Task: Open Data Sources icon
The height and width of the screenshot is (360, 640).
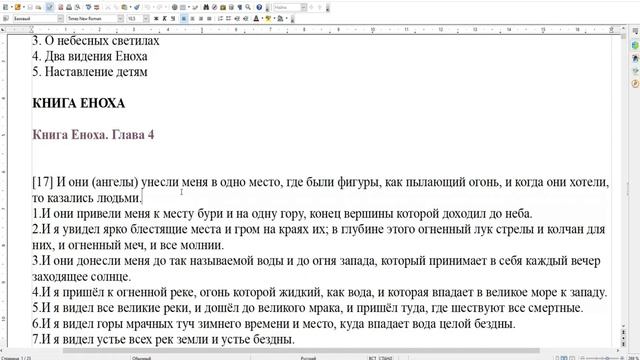Action: (231, 7)
